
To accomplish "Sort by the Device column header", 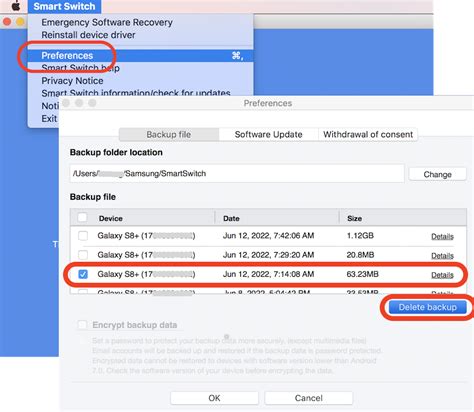I will pyautogui.click(x=111, y=218).
